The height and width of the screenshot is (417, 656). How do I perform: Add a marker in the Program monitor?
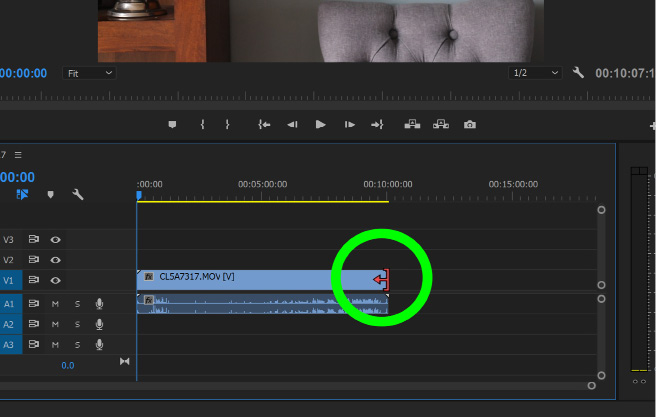point(172,125)
